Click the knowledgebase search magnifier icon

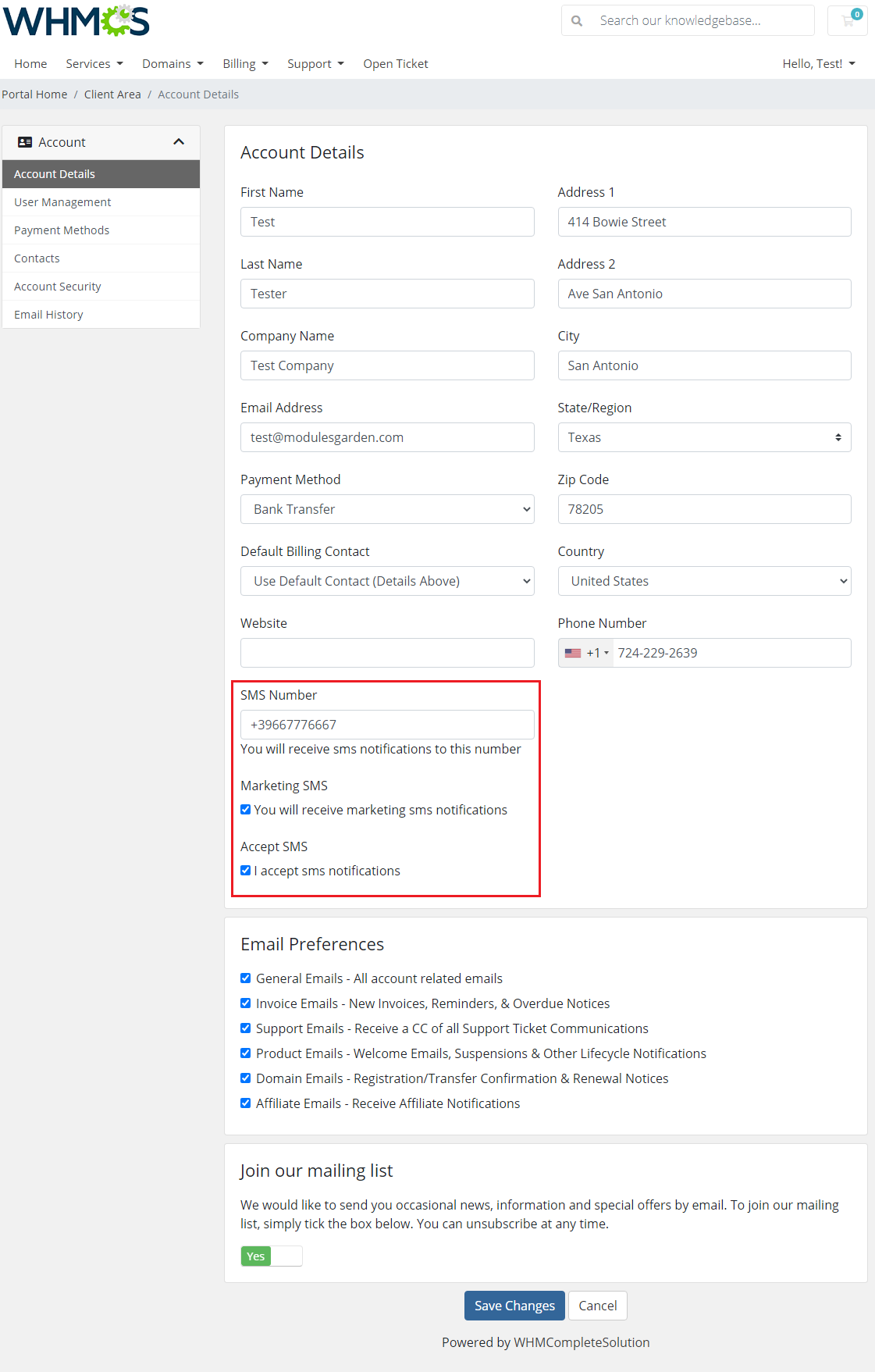[x=577, y=21]
